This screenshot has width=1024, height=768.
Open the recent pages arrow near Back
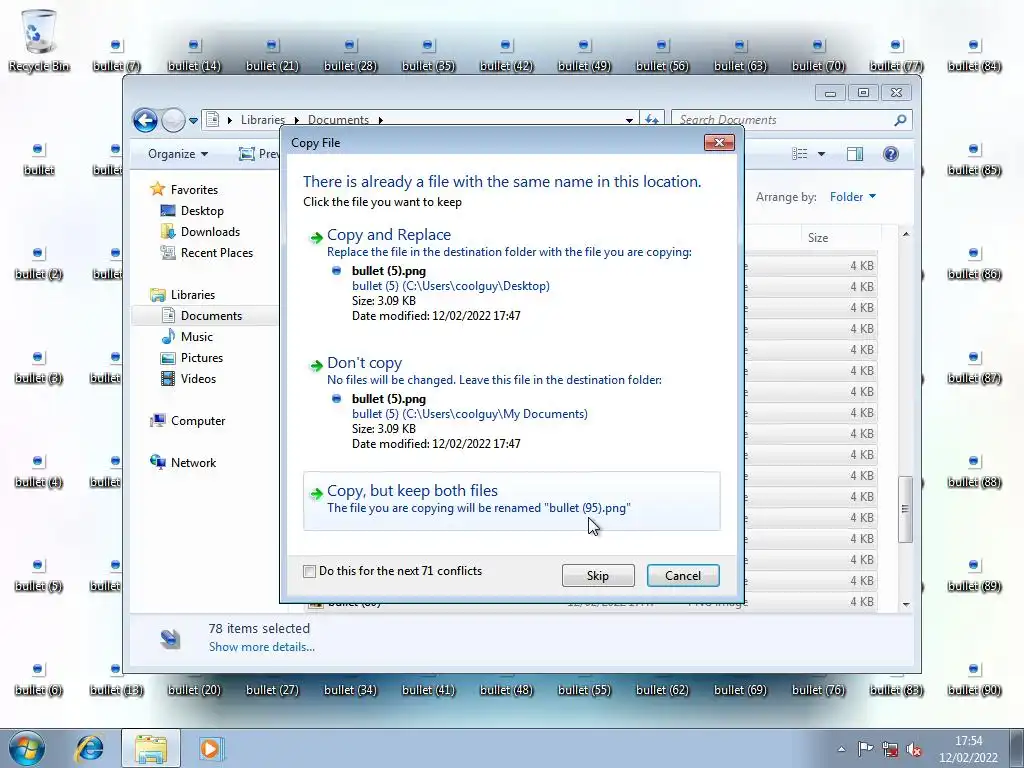193,121
